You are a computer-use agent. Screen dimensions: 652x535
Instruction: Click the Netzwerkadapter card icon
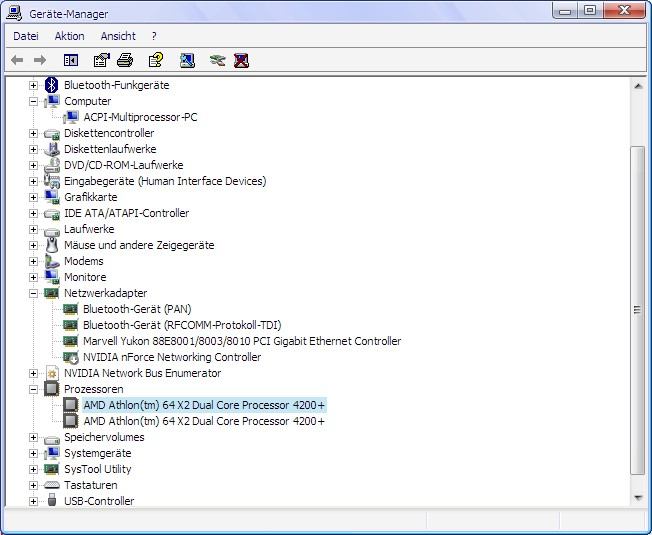52,293
